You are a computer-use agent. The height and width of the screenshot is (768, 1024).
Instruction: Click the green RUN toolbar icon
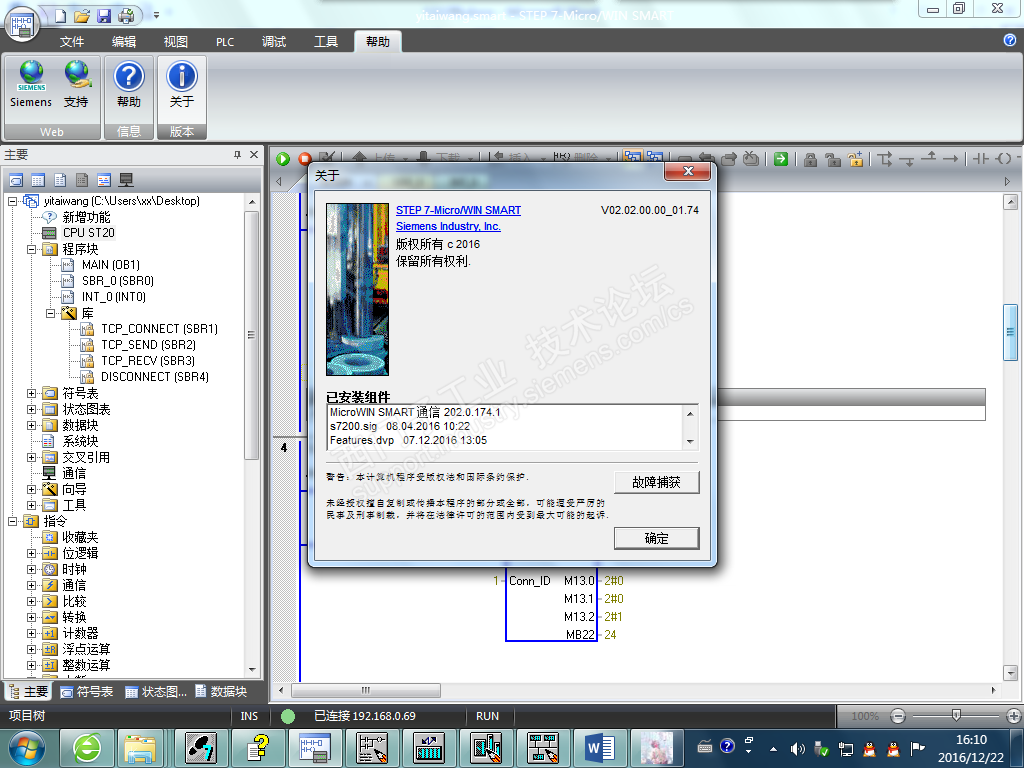pos(283,159)
